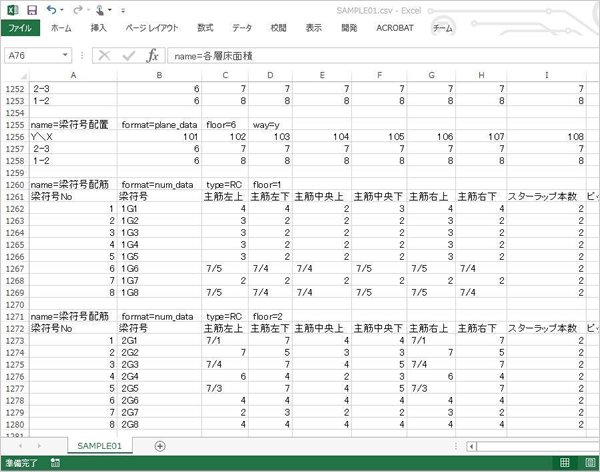Switch to the ホーム ribbon tab
Screen dimensions: 600x472
click(61, 28)
